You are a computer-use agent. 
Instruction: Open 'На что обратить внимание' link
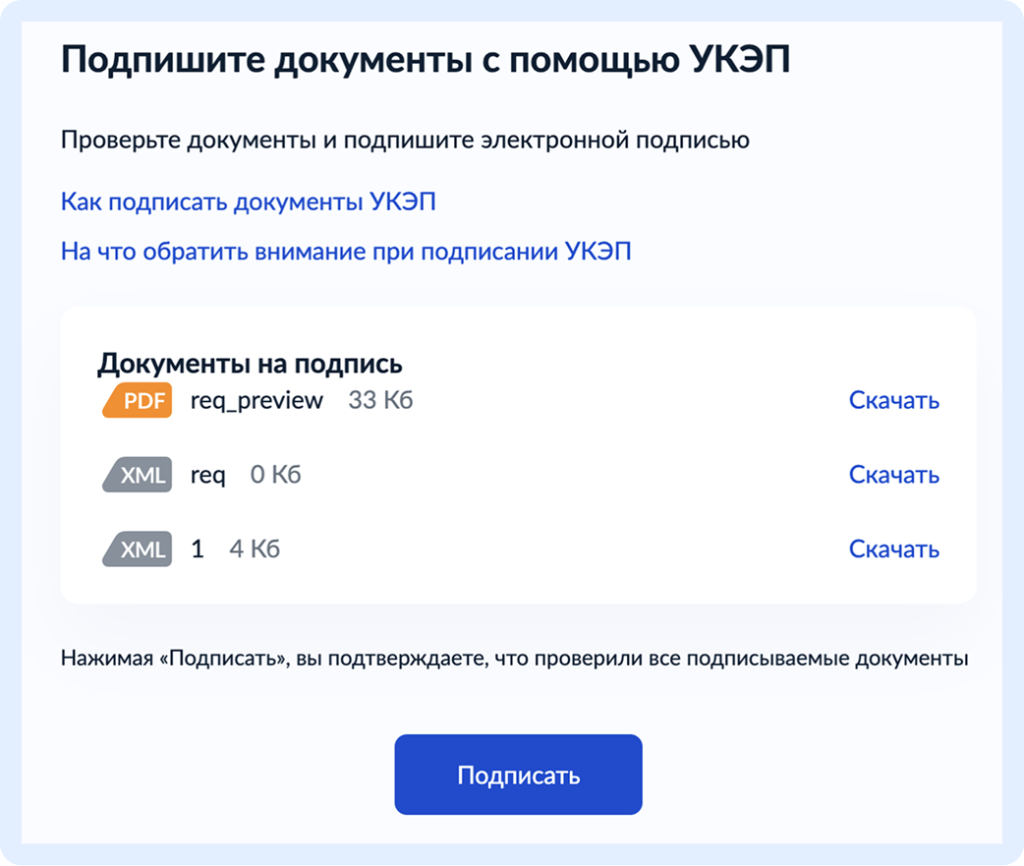click(x=346, y=251)
